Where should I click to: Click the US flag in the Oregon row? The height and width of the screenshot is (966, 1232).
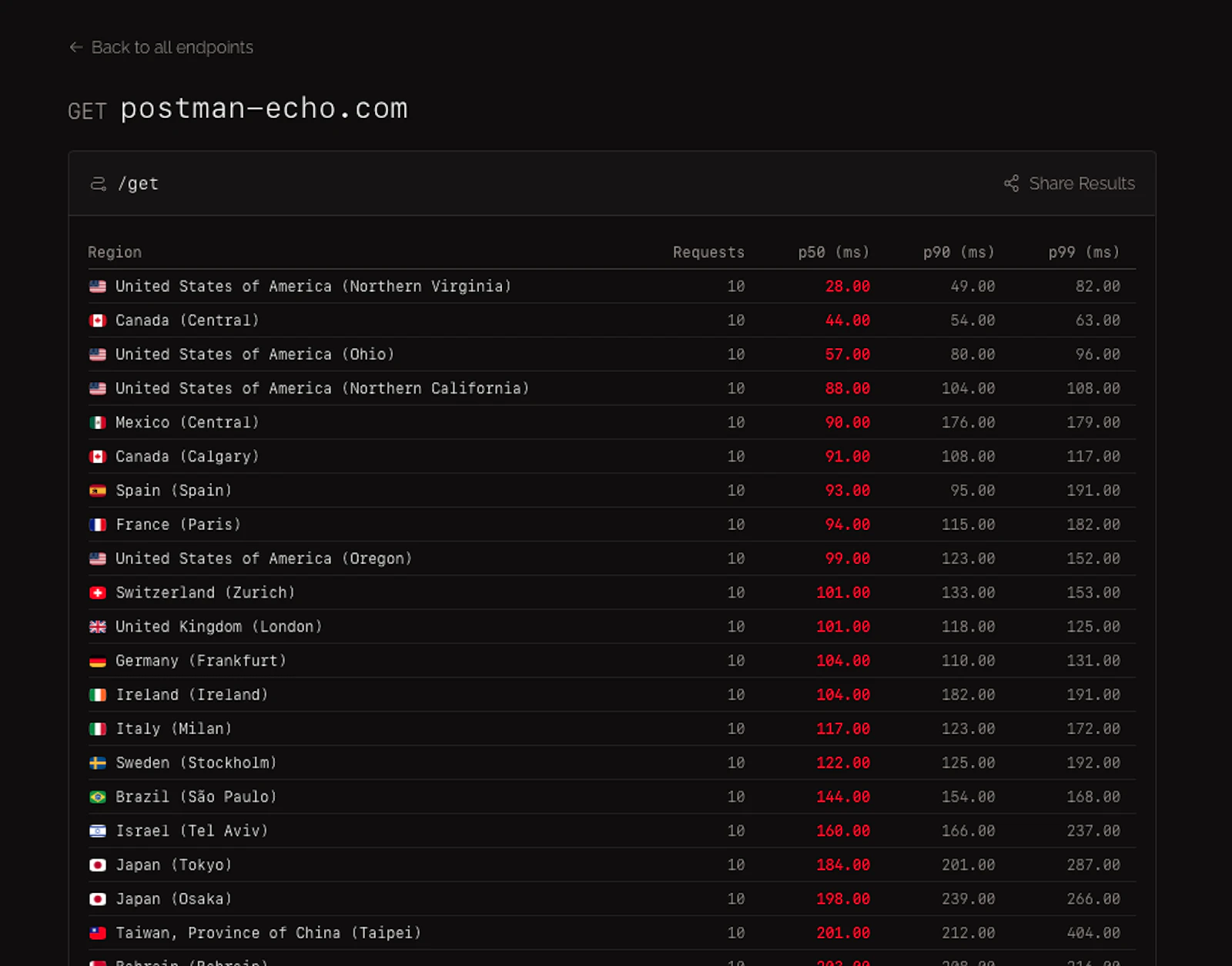pos(98,558)
